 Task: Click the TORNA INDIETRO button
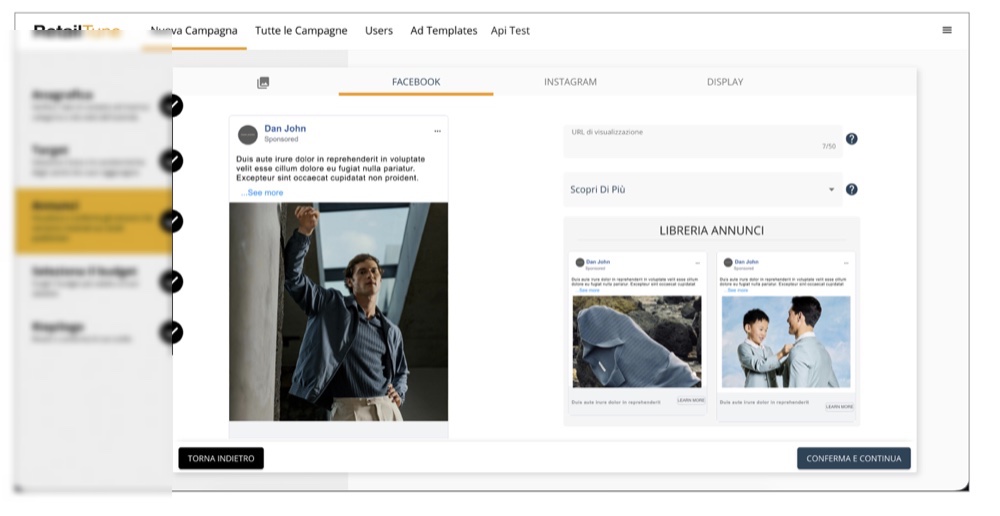click(221, 458)
